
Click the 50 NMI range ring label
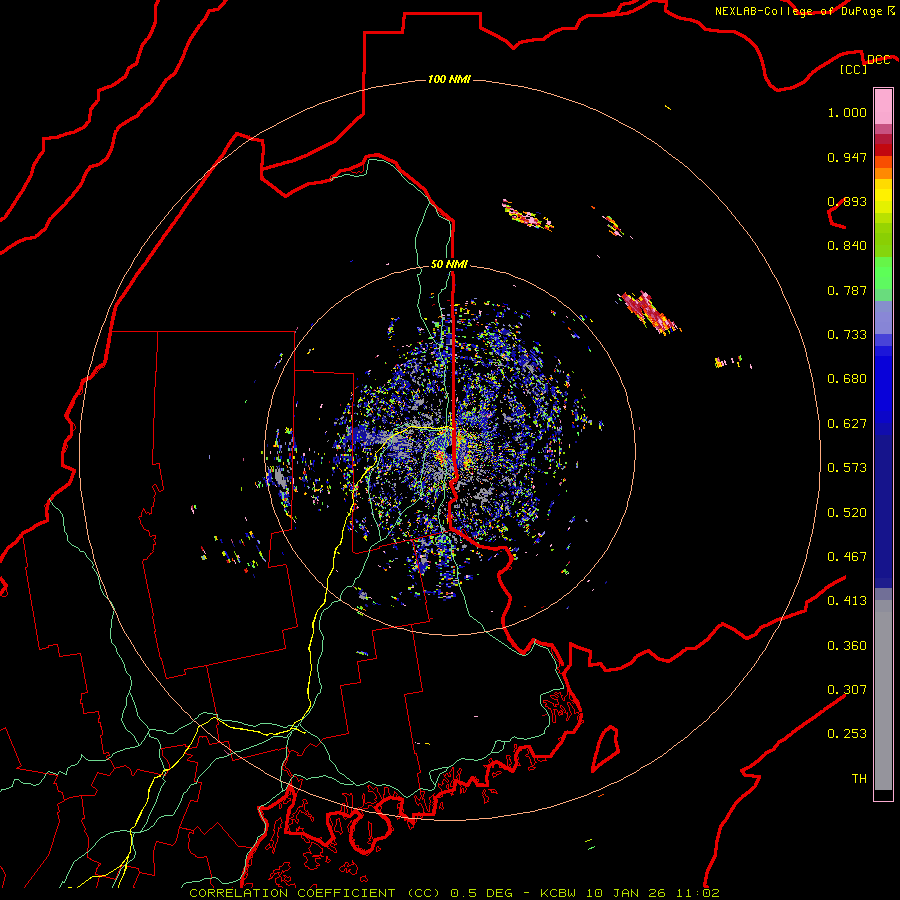[449, 264]
